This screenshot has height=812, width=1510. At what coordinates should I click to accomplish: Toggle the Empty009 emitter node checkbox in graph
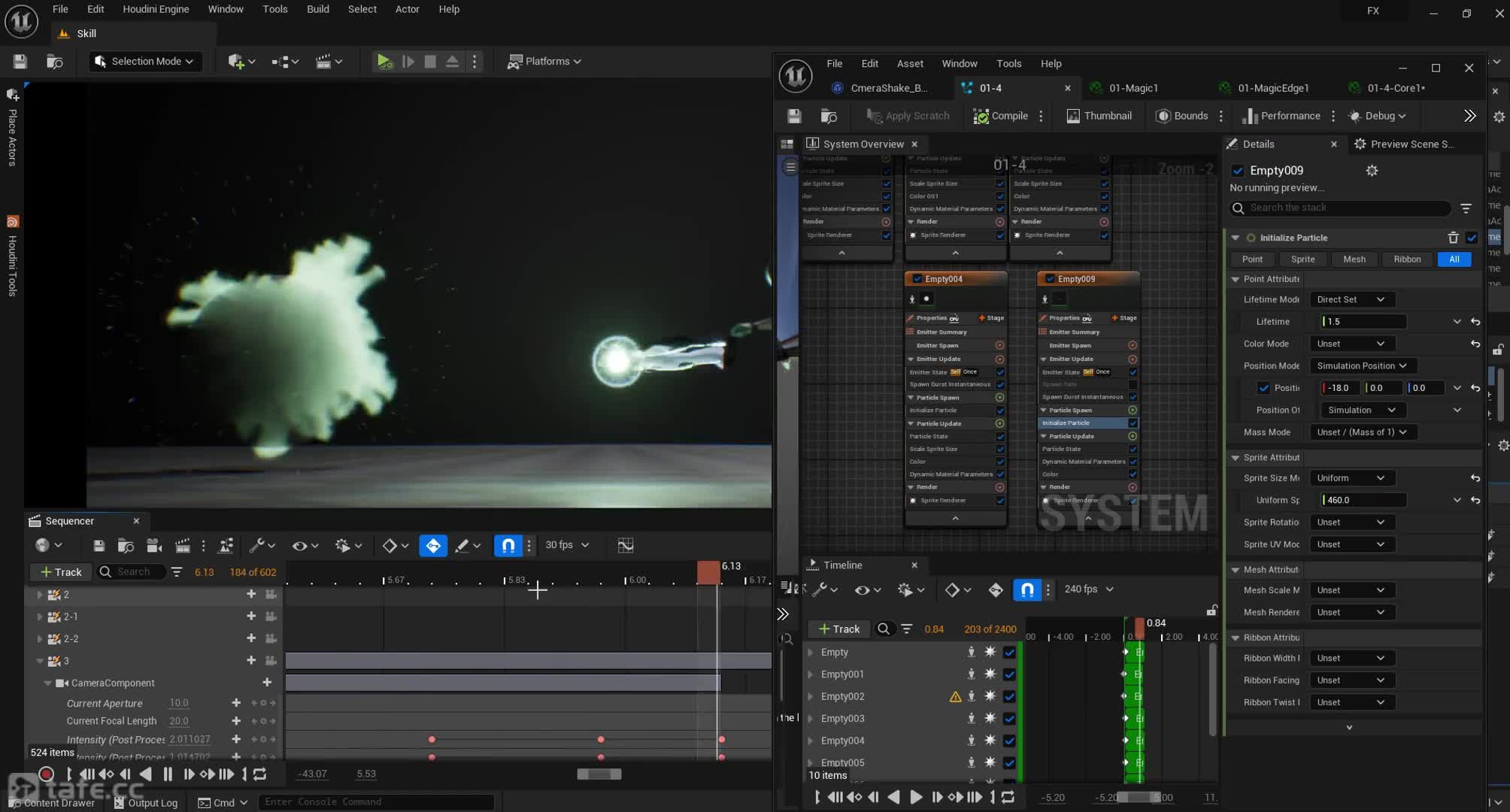1050,279
